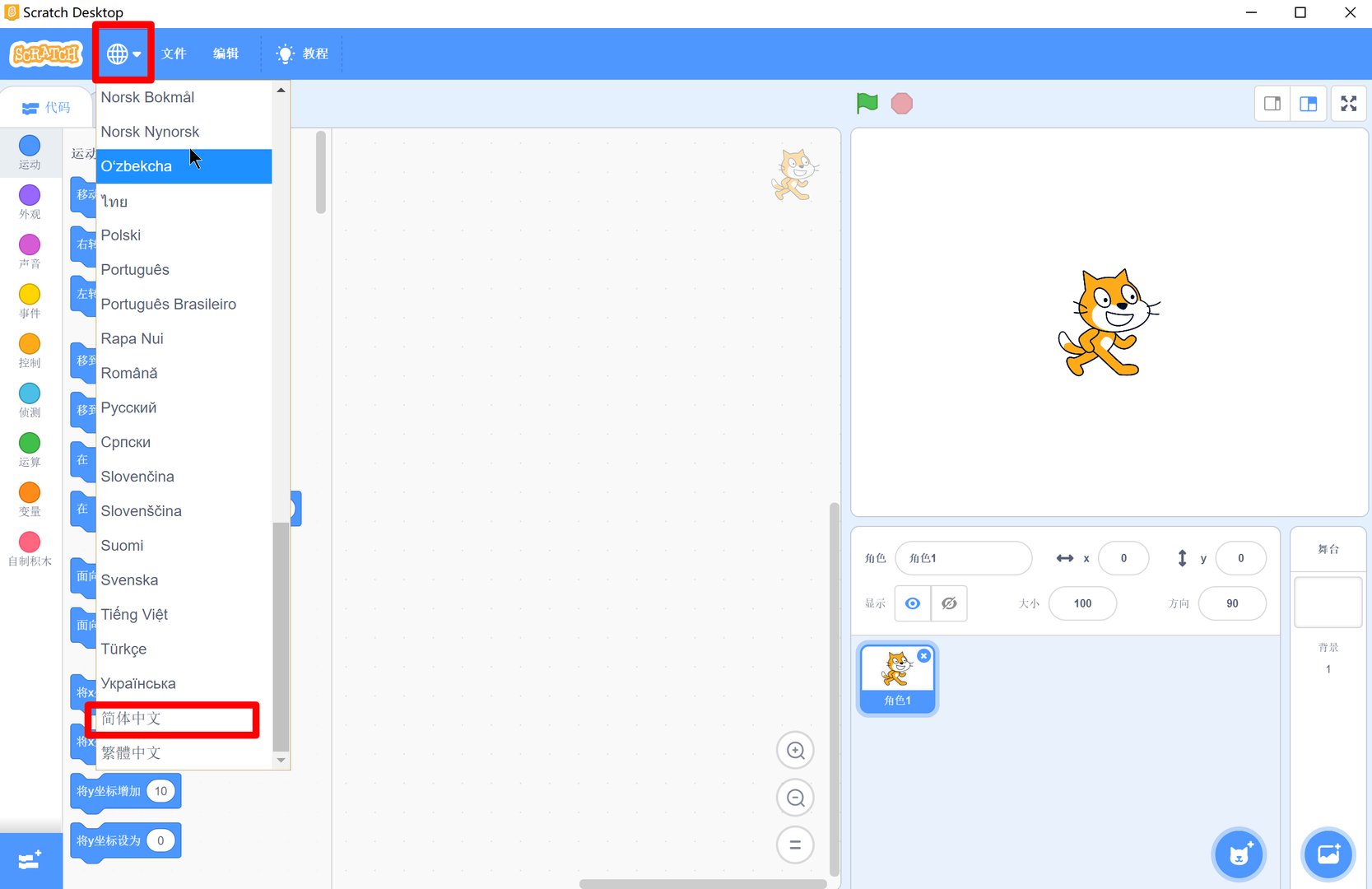
Task: Open the language globe dropdown
Action: pos(123,53)
